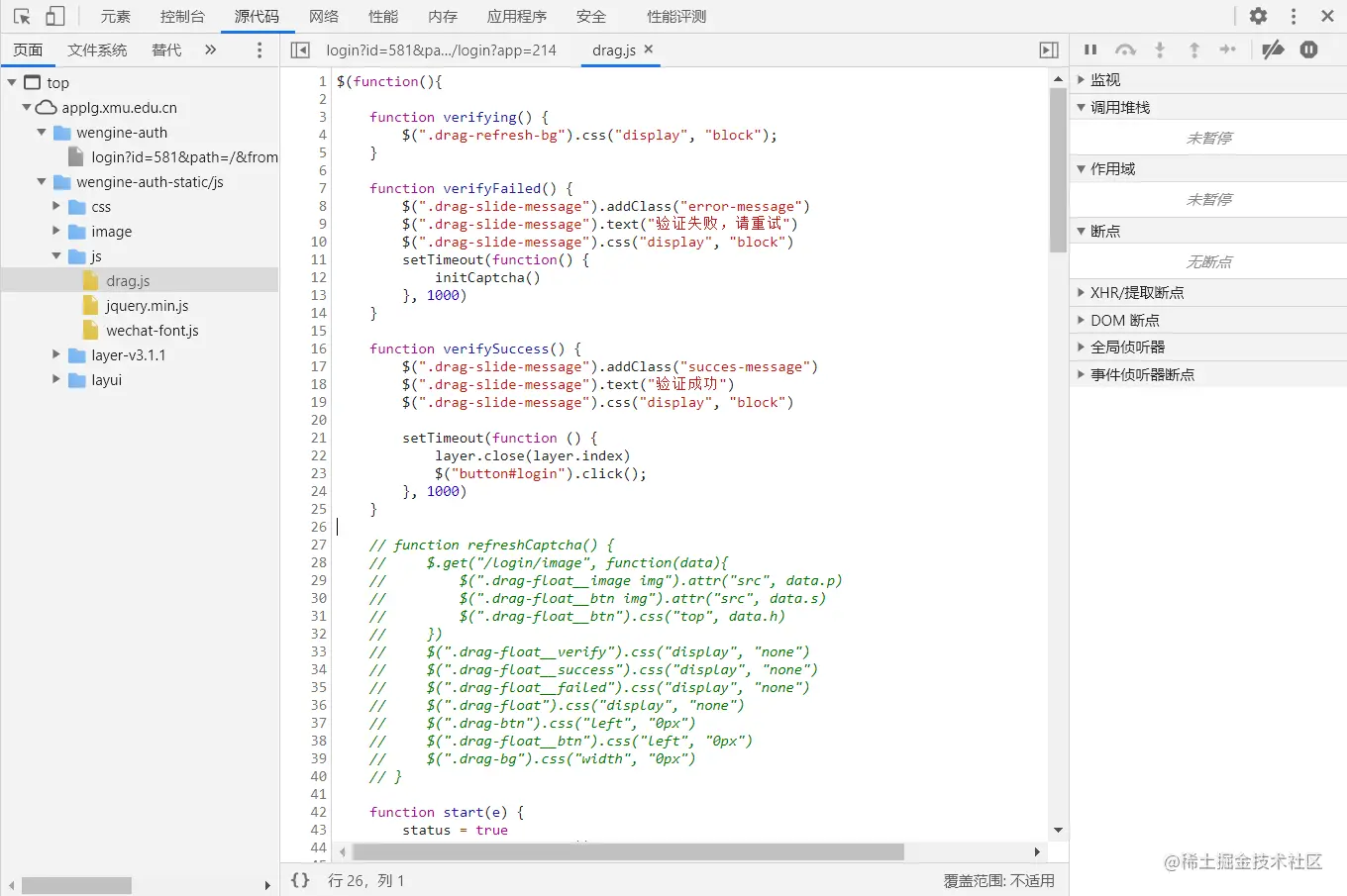Collapse the top frame node
Viewport: 1347px width, 896px height.
click(x=12, y=83)
